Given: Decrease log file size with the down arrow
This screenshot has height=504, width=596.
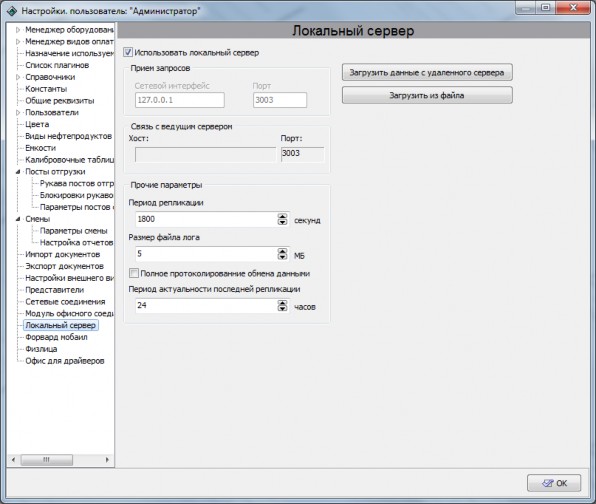Looking at the screenshot, I should 282,257.
